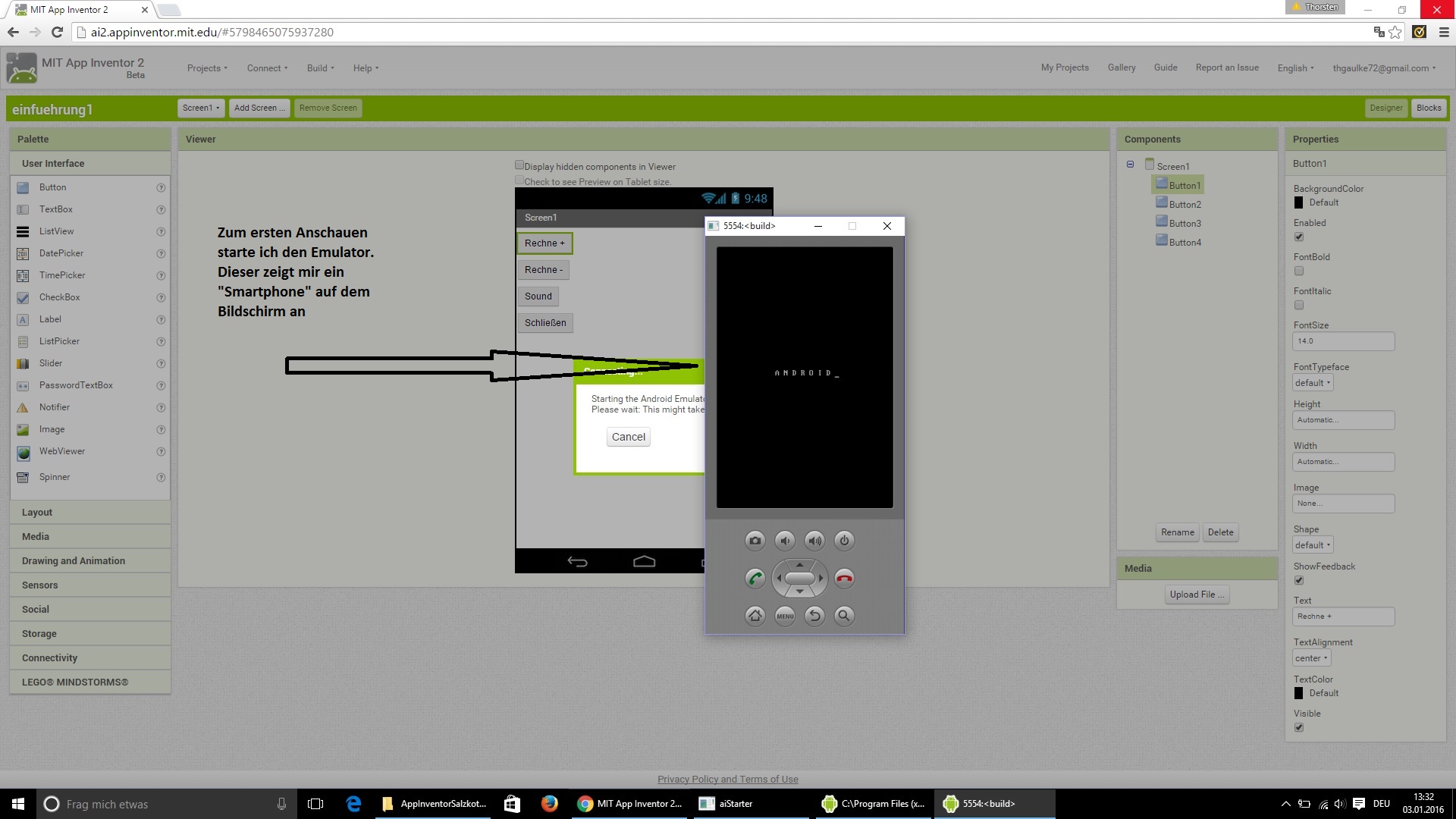Open Task View in taskbar
This screenshot has height=819, width=1456.
coord(315,804)
